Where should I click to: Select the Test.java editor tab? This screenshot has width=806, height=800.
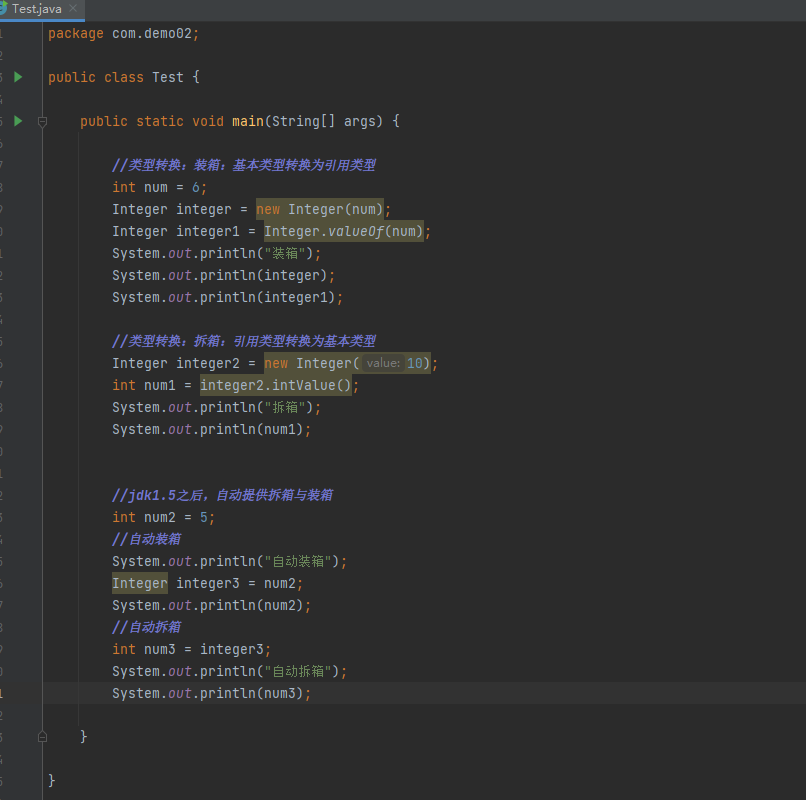tap(37, 9)
